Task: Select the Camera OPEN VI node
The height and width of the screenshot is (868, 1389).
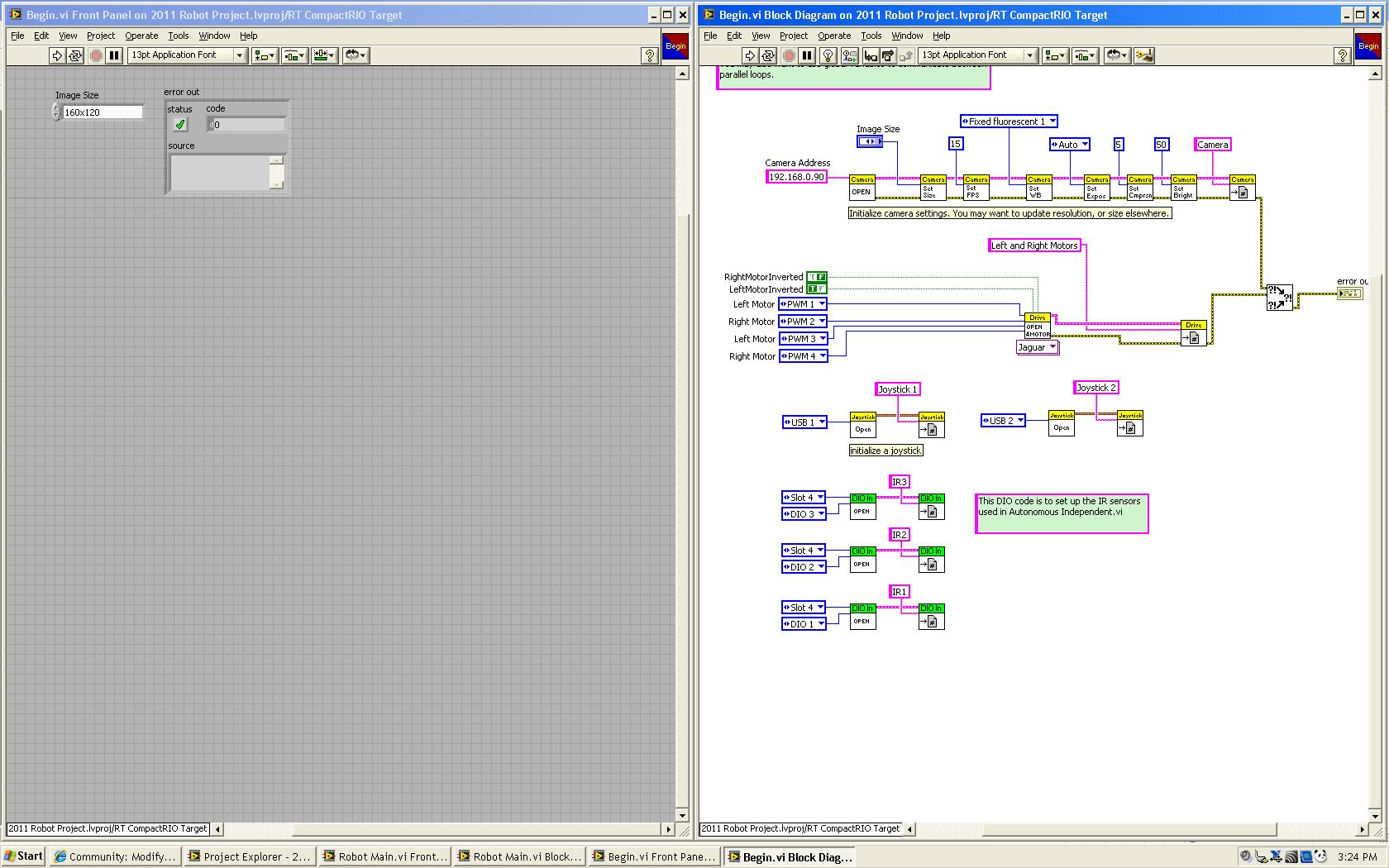Action: 862,187
